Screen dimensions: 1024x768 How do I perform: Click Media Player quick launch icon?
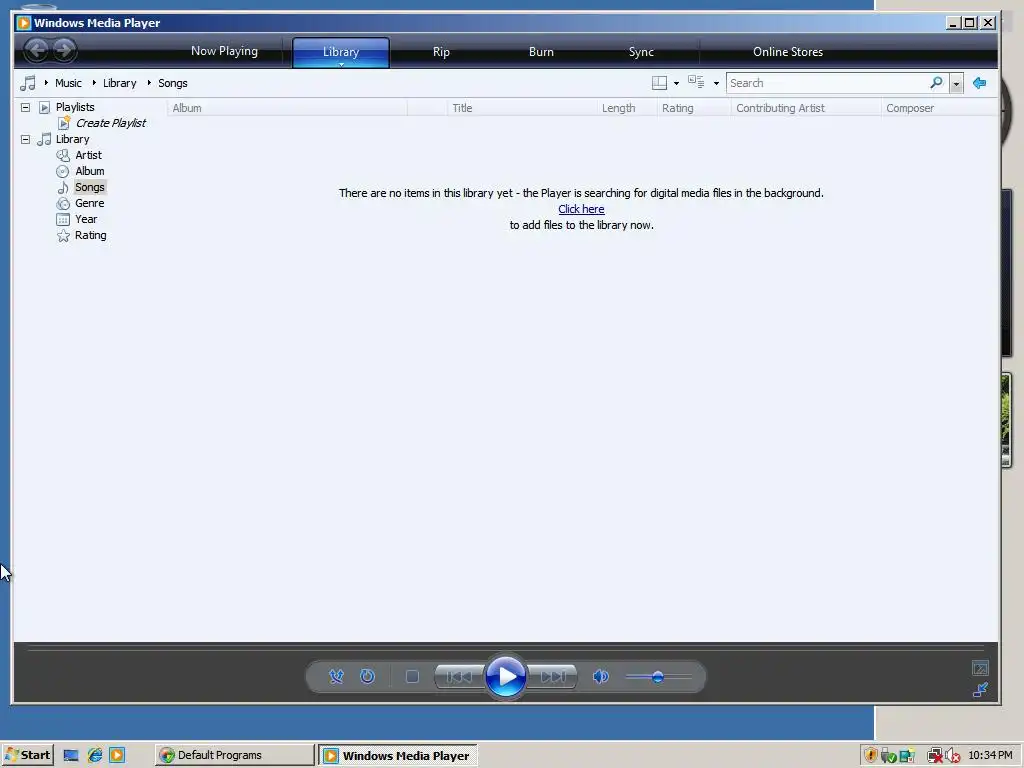(x=117, y=756)
